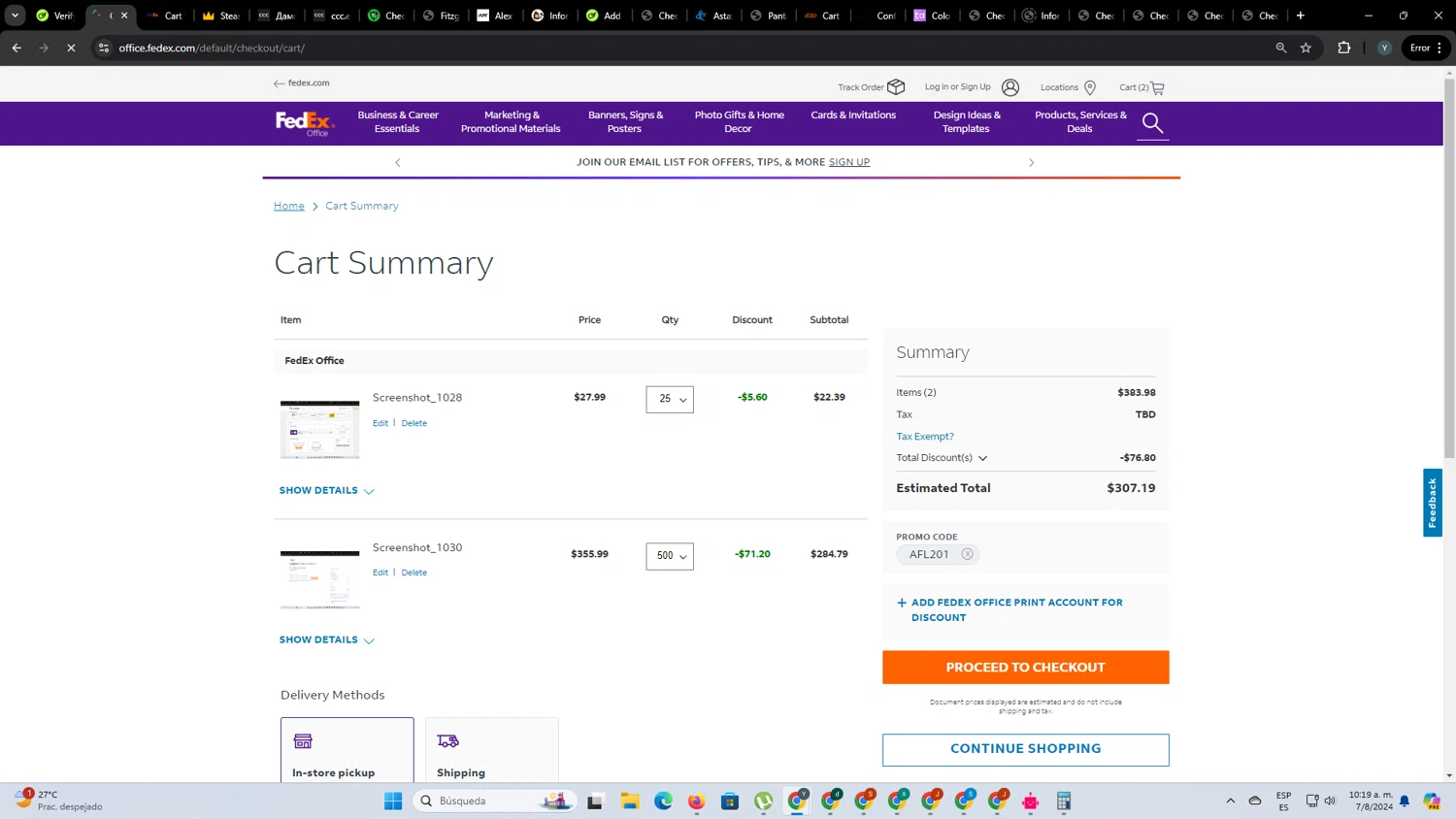Open Banners, Signs & Posters menu
The image size is (1456, 819).
click(625, 122)
